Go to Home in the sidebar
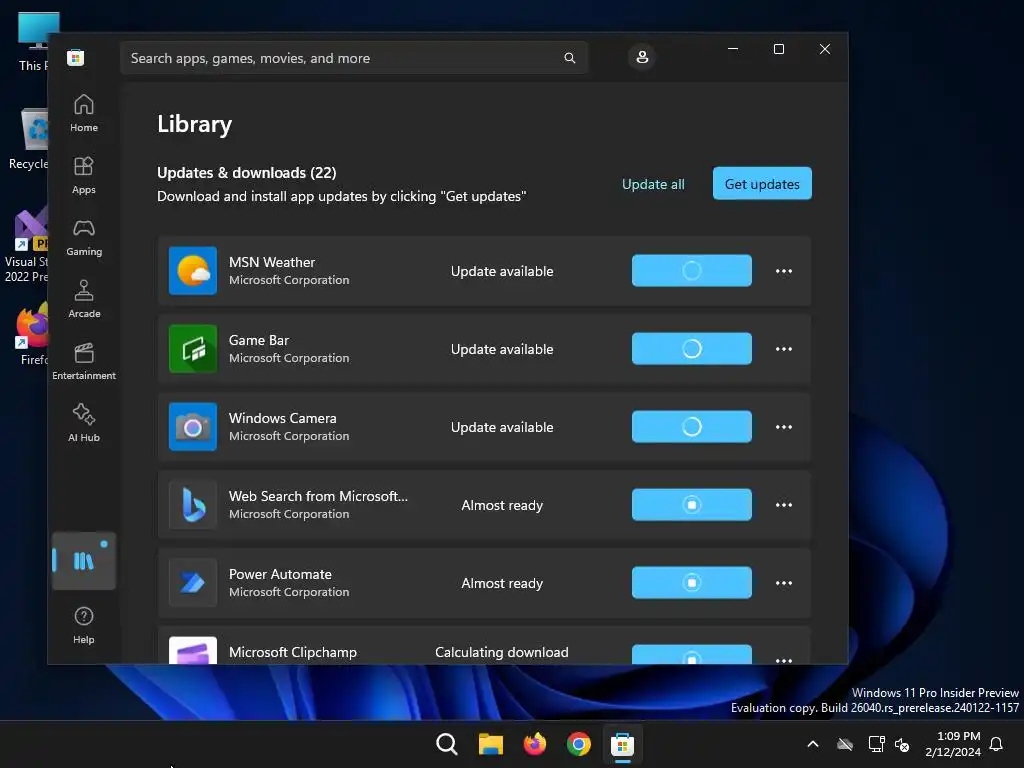Screen dimensions: 1024x768 [84, 114]
